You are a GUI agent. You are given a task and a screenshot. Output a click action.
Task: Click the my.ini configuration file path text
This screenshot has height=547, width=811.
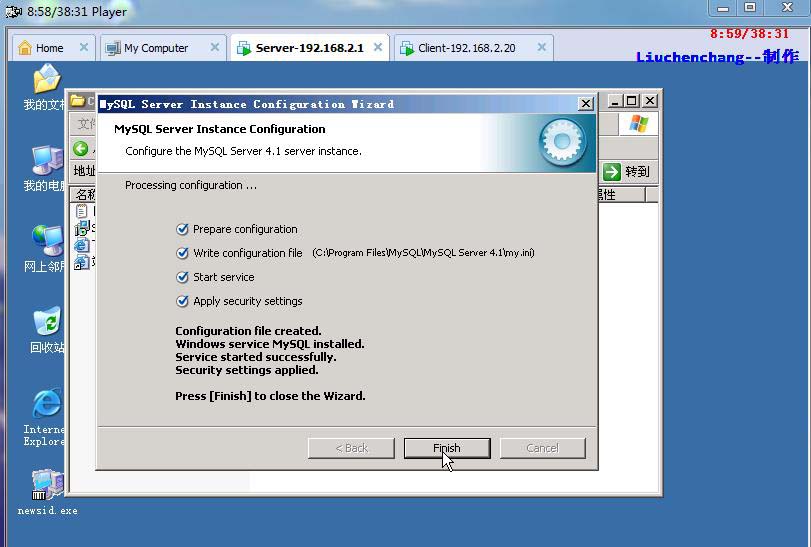coord(423,253)
